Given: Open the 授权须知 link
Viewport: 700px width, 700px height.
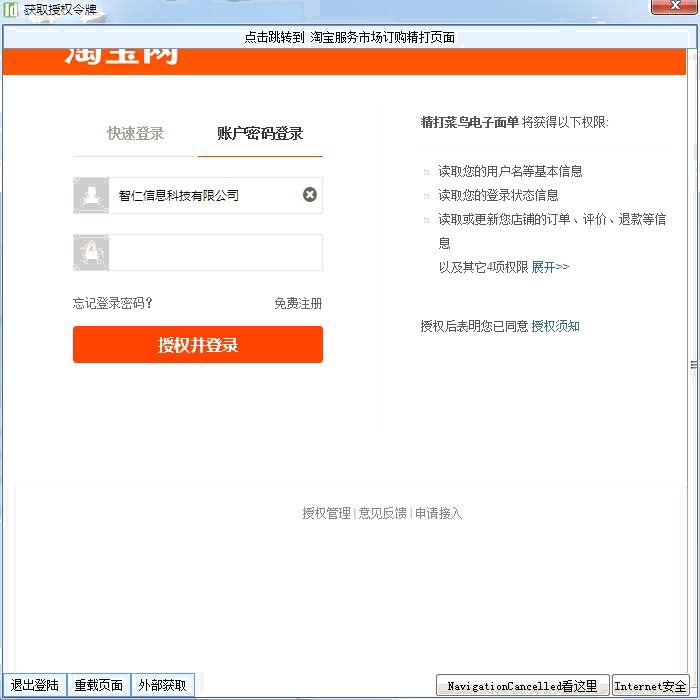Looking at the screenshot, I should pos(555,326).
